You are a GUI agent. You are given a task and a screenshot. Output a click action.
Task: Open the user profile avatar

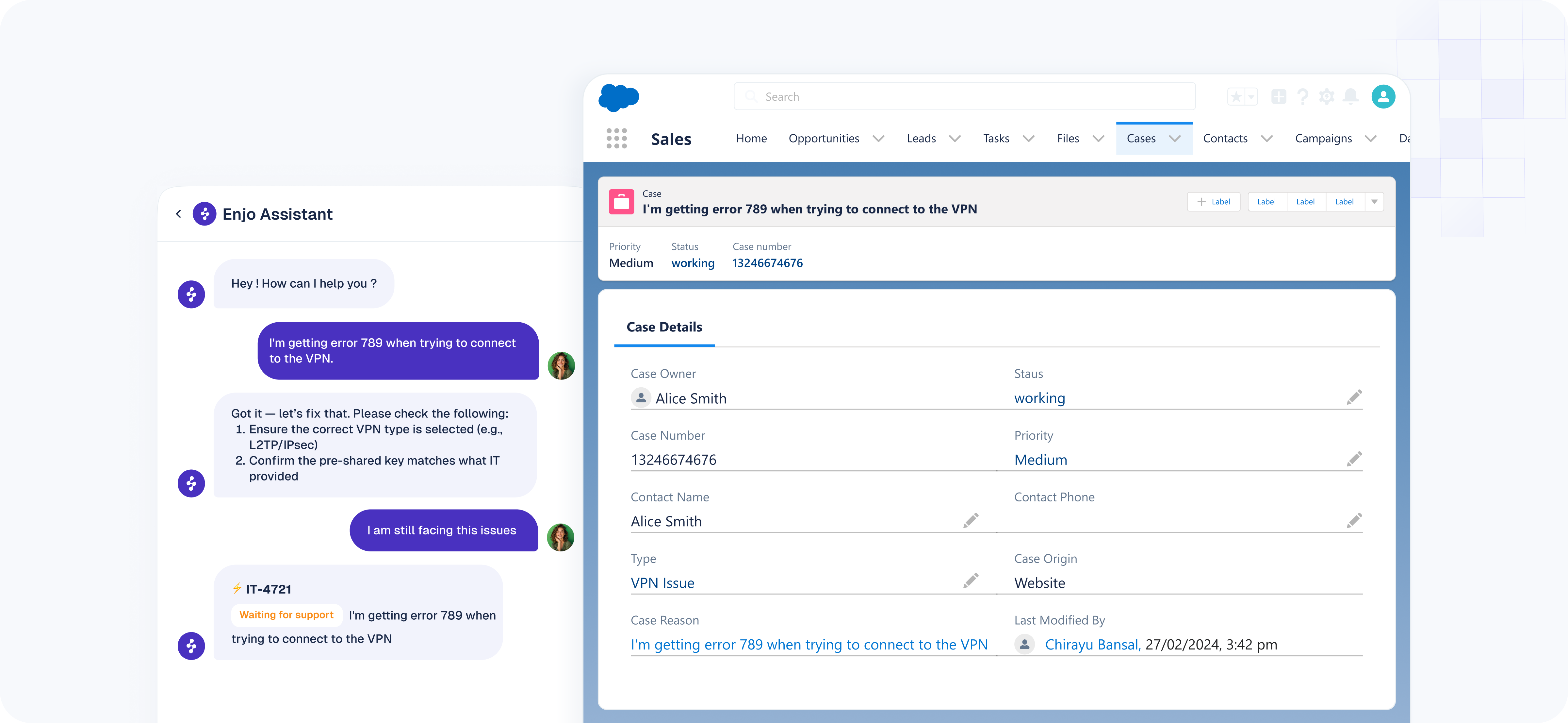pos(1383,96)
